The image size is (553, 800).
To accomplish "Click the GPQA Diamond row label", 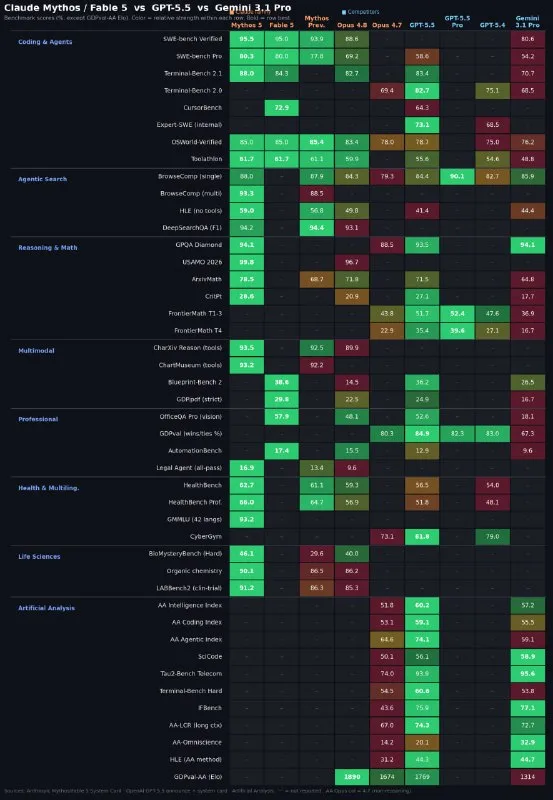I will point(199,244).
